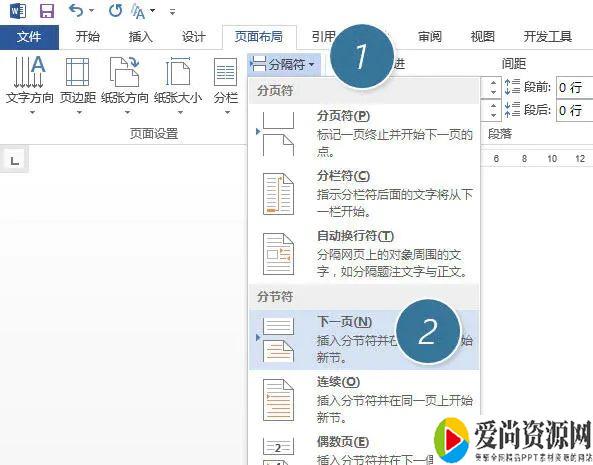Viewport: 593px width, 465px height.
Task: Choose 连续(O) continuous section break
Action: tap(364, 400)
